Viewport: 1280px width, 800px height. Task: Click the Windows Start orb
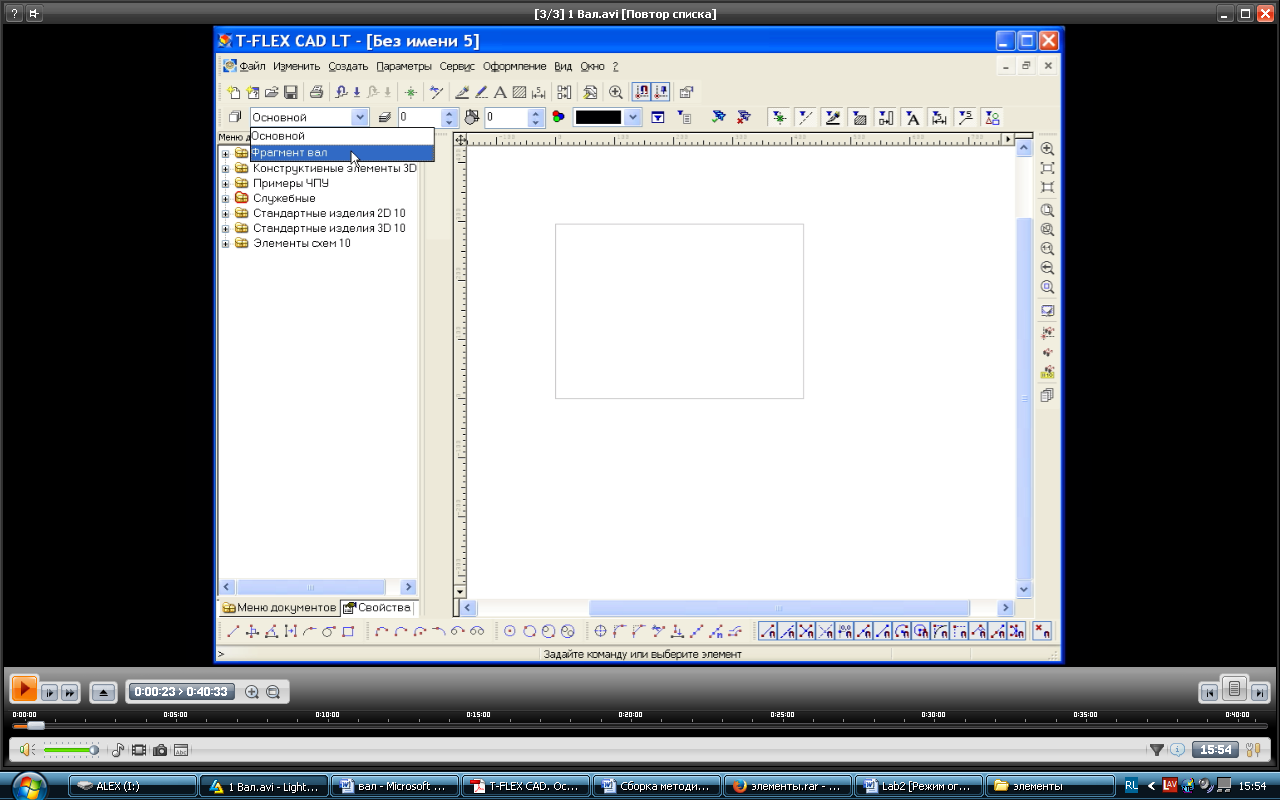pos(30,785)
